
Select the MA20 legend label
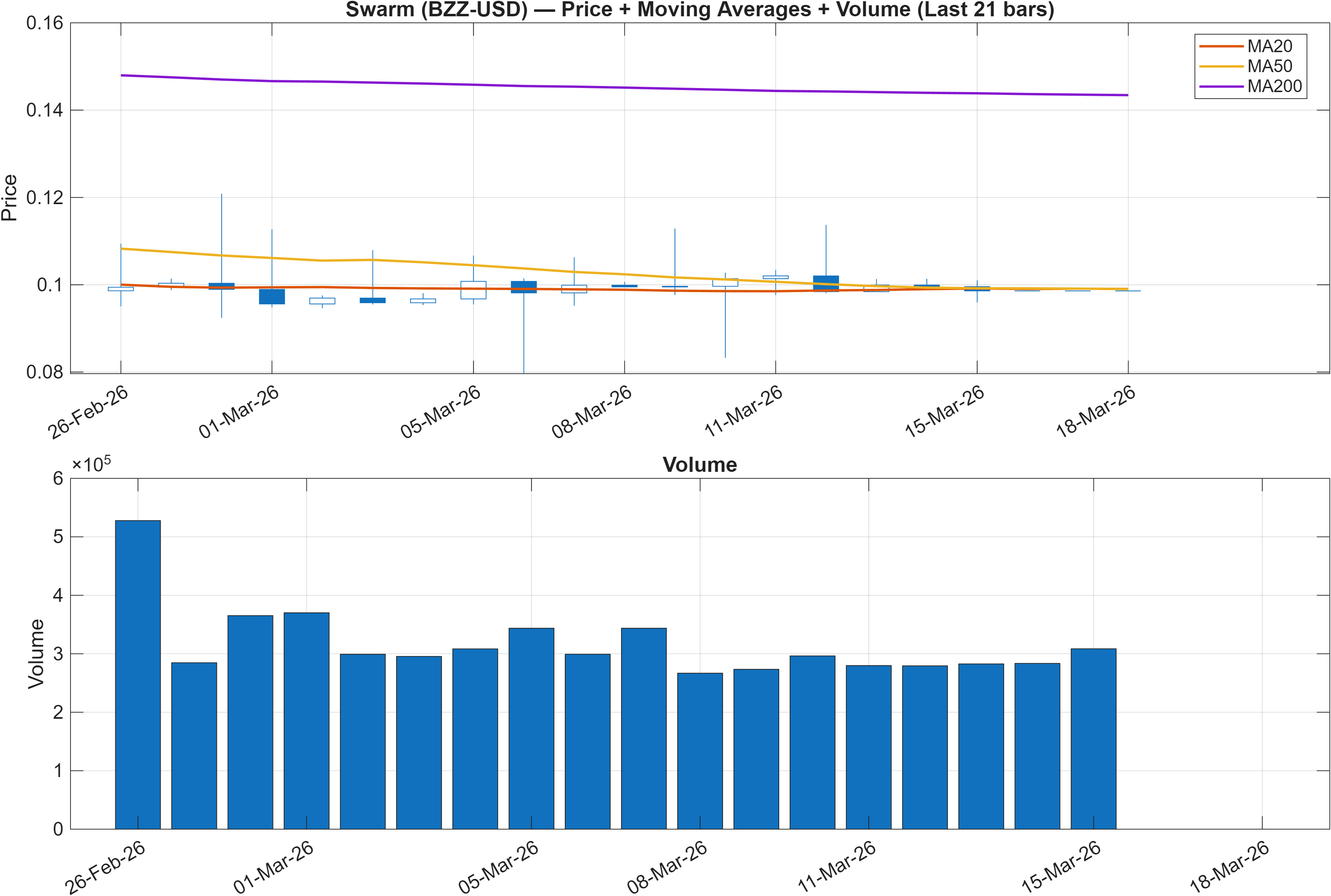coord(1269,46)
